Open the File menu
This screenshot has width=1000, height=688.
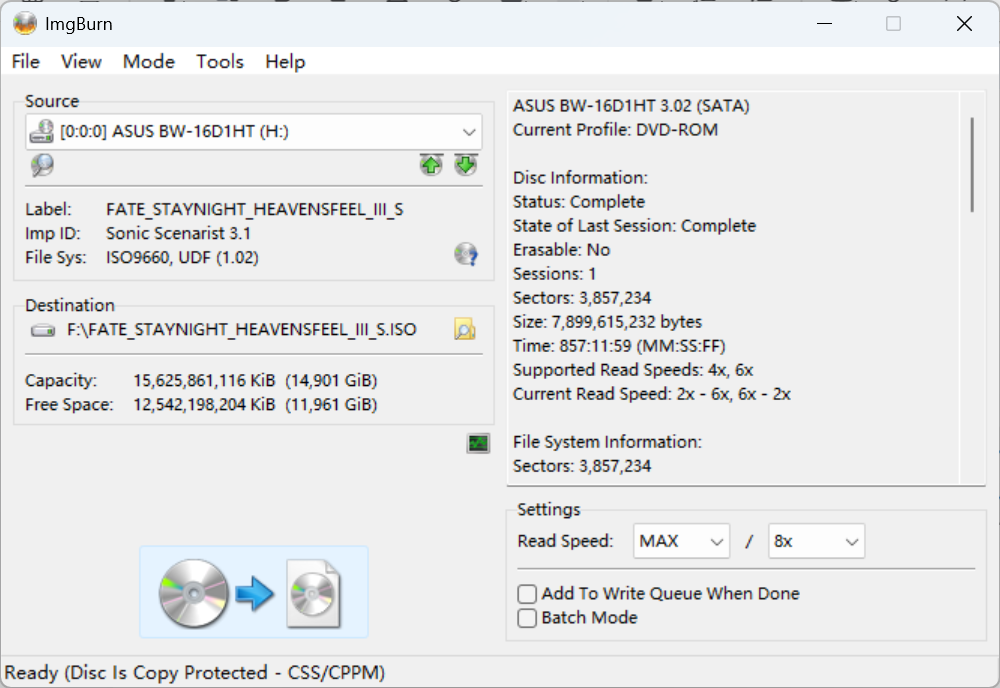click(x=26, y=62)
